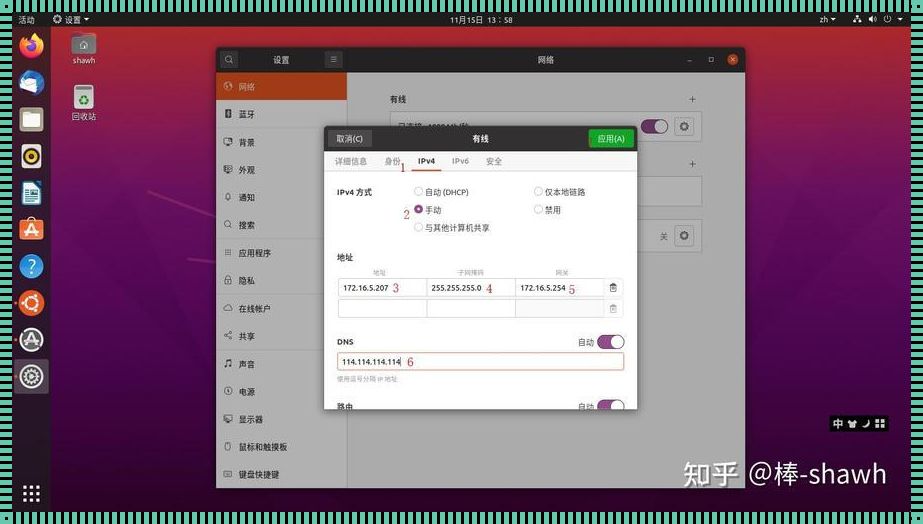This screenshot has width=923, height=524.
Task: Open Firefox from the dock
Action: pyautogui.click(x=31, y=46)
